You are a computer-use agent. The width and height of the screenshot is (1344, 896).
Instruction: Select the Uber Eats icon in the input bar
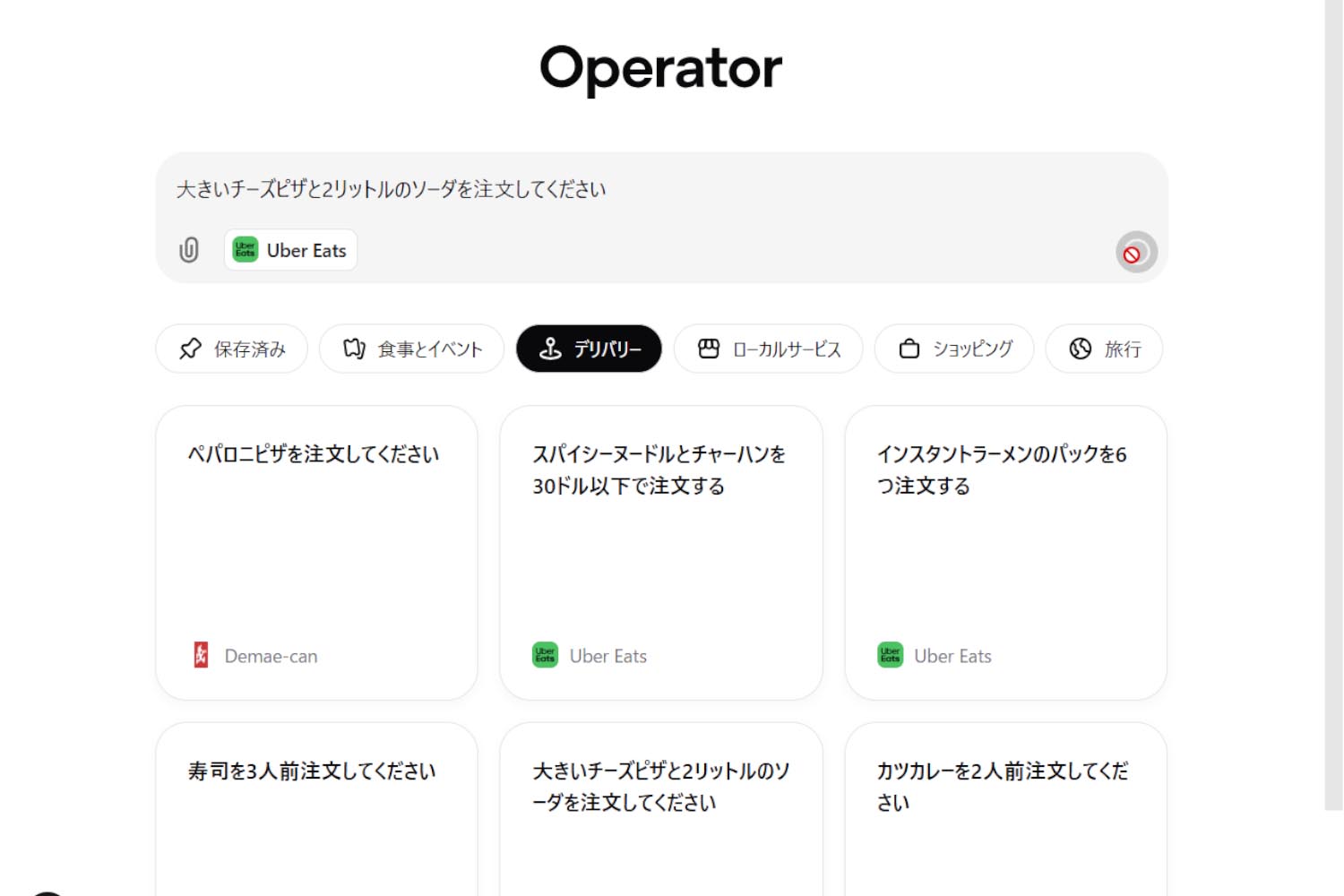(x=244, y=249)
